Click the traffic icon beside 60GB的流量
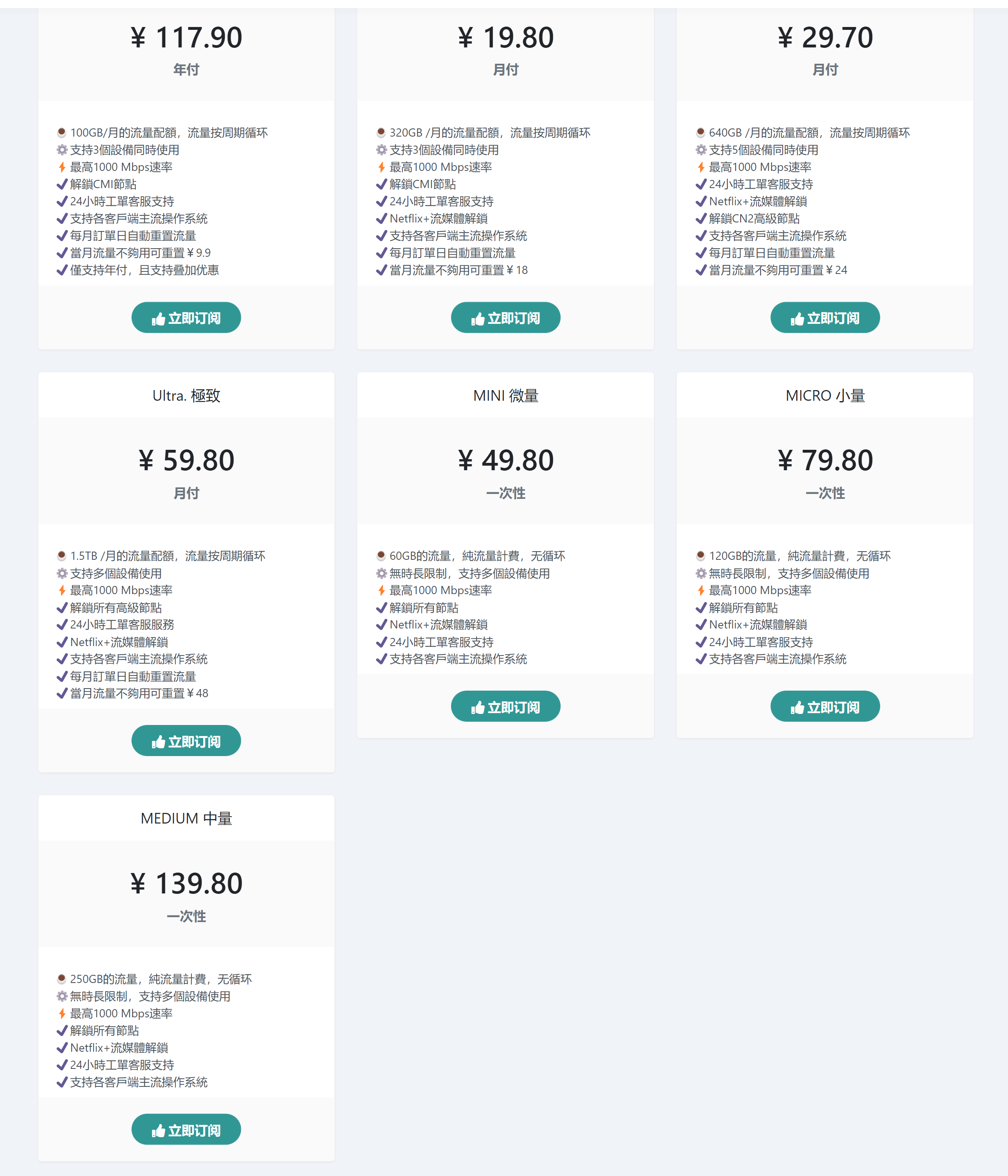This screenshot has height=1176, width=1008. tap(382, 556)
